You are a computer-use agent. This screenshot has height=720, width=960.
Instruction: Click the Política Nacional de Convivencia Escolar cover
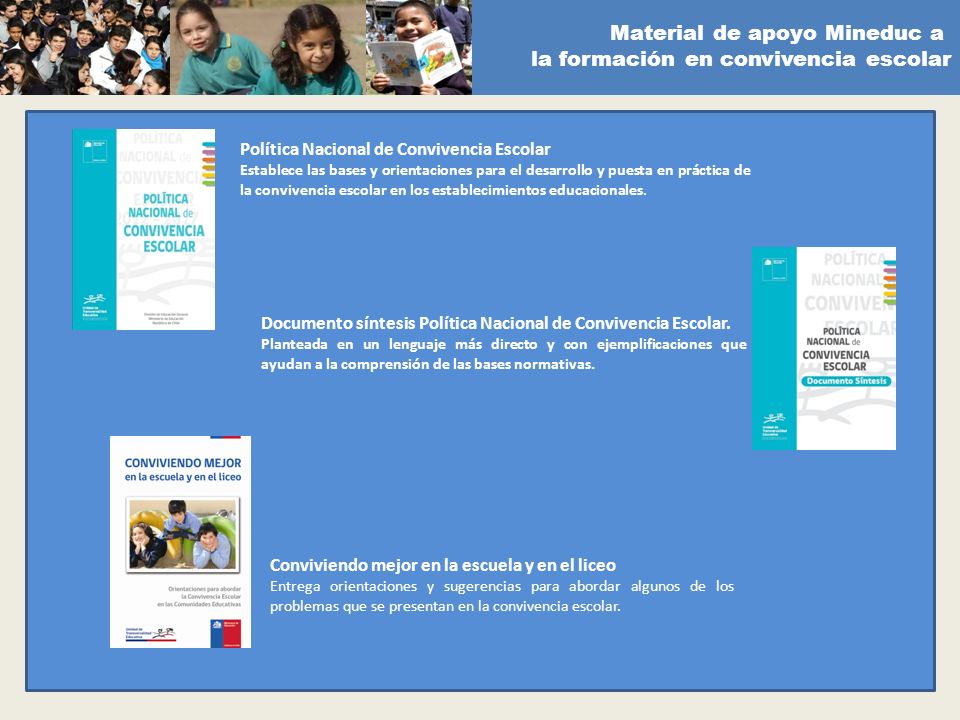coord(144,229)
